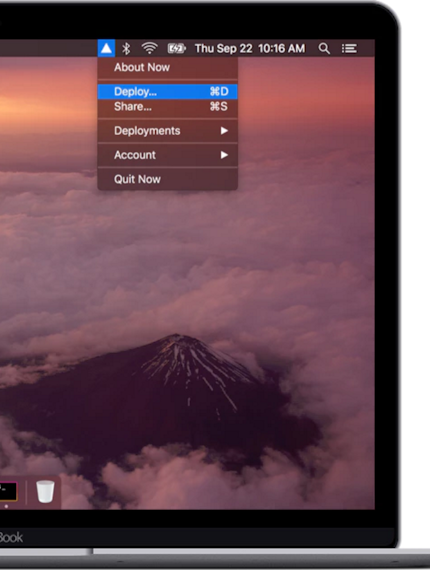
Task: Select the Deploy… menu item
Action: [168, 91]
